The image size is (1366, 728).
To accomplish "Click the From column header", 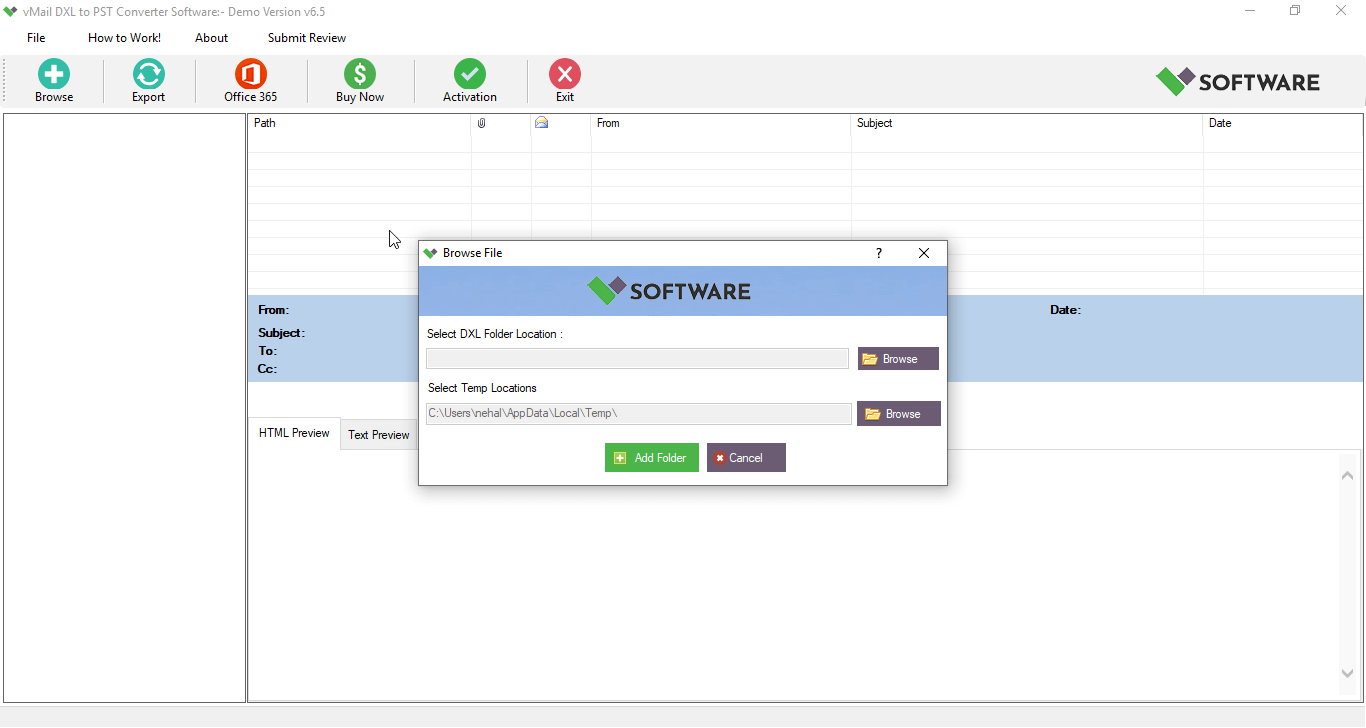I will click(720, 123).
